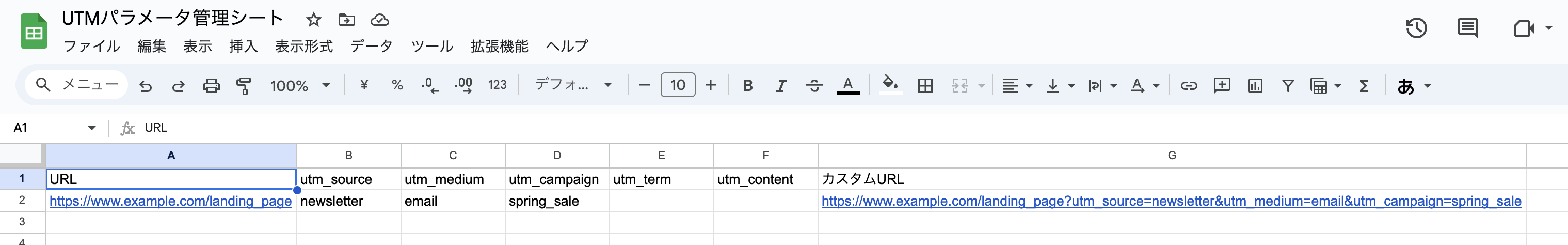Open the fill color picker
The width and height of the screenshot is (1568, 245).
(x=890, y=85)
